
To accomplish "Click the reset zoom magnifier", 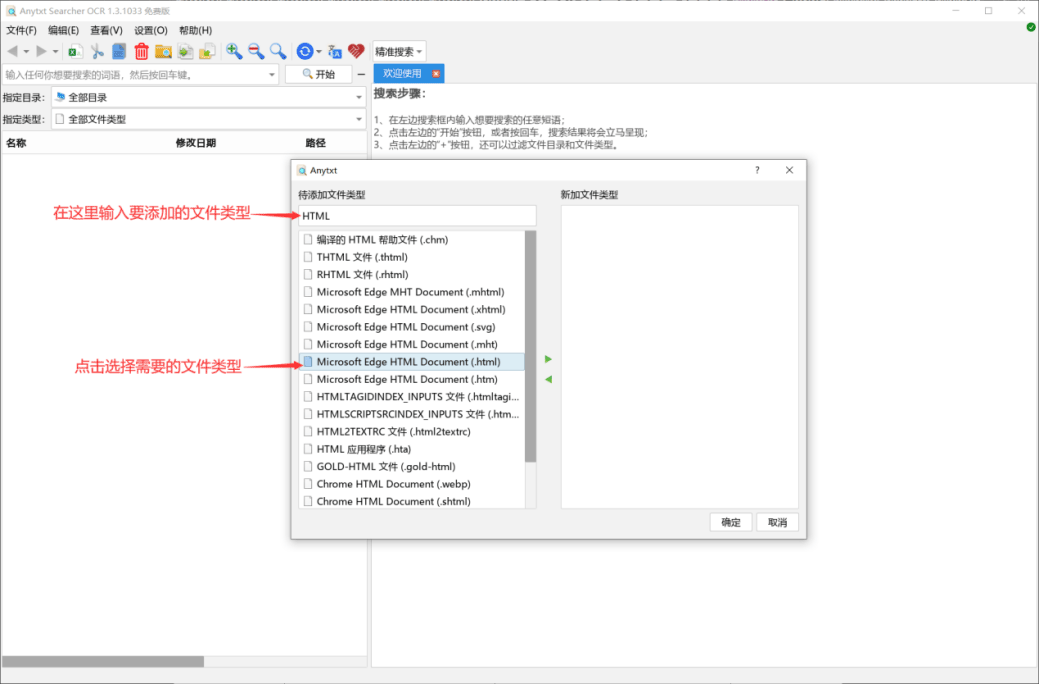I will [278, 51].
